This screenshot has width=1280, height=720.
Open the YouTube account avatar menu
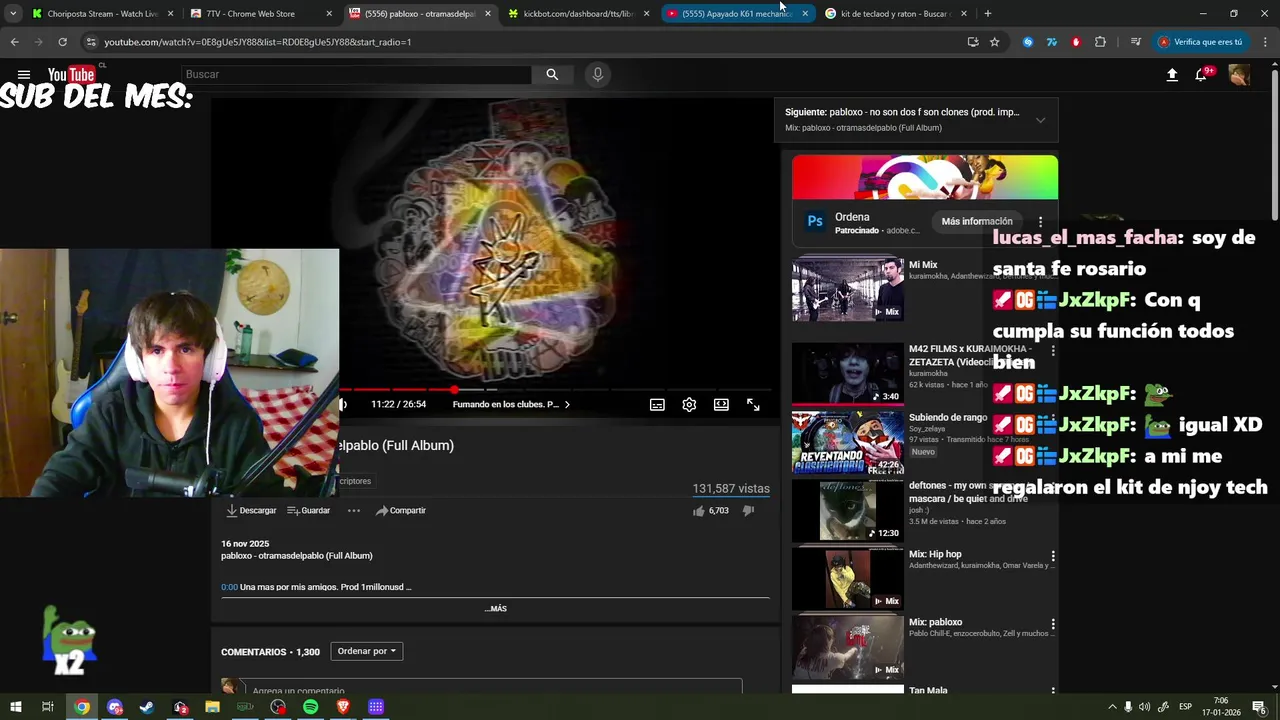pyautogui.click(x=1239, y=75)
